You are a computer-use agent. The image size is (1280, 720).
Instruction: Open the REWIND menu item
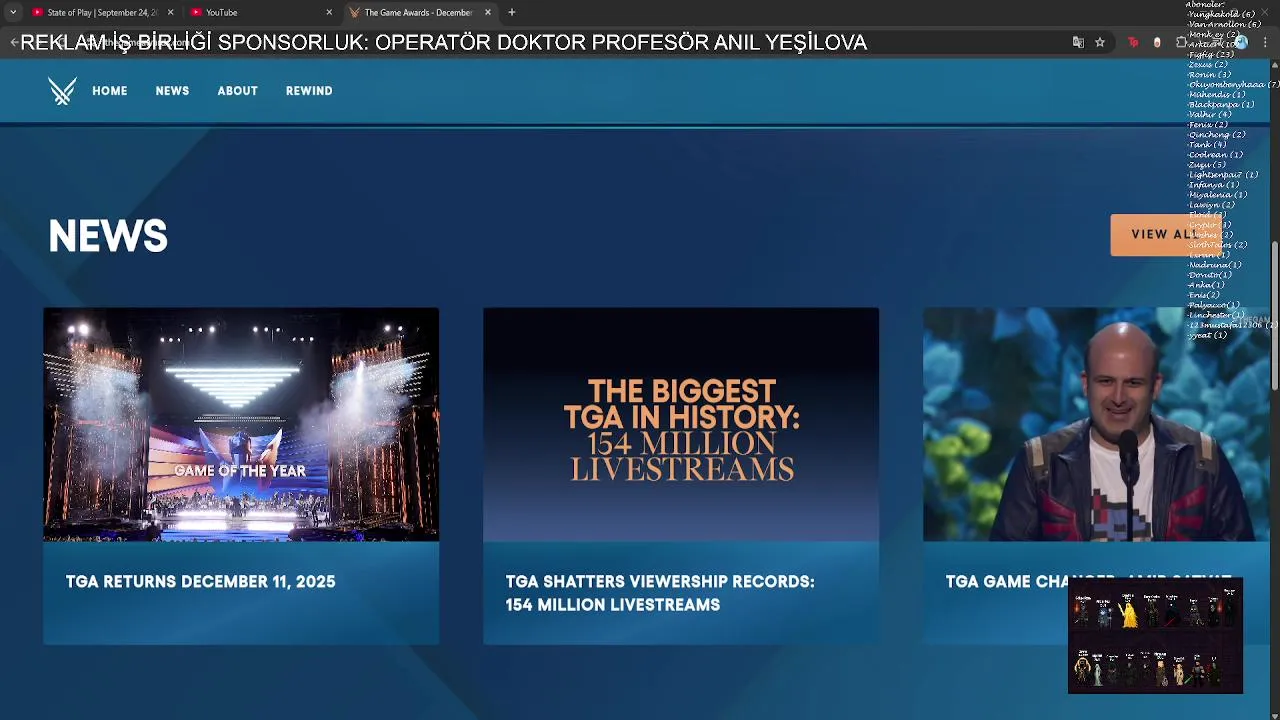coord(309,91)
